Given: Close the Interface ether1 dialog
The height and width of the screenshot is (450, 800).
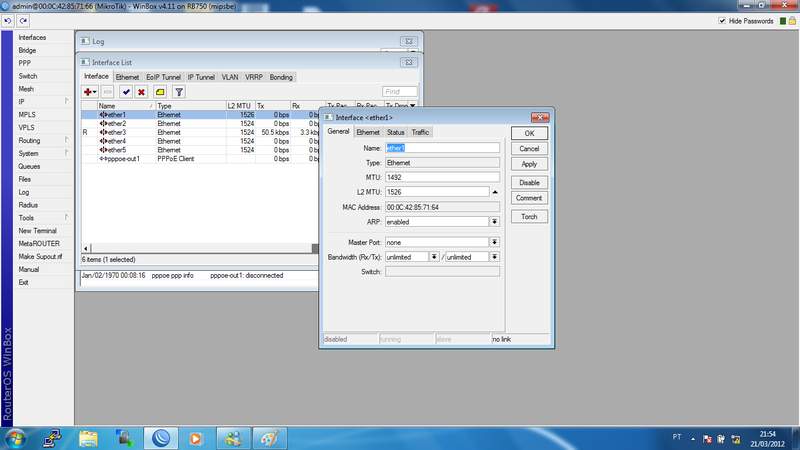Looking at the screenshot, I should 540,117.
